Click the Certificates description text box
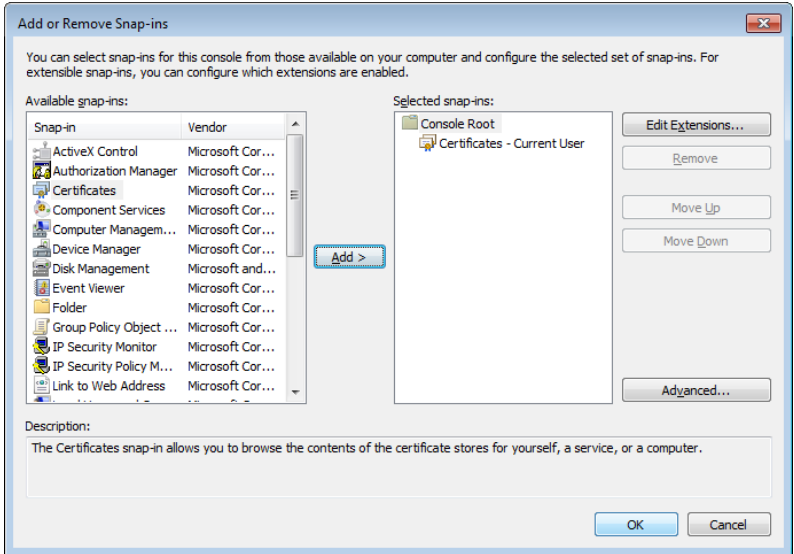 399,467
